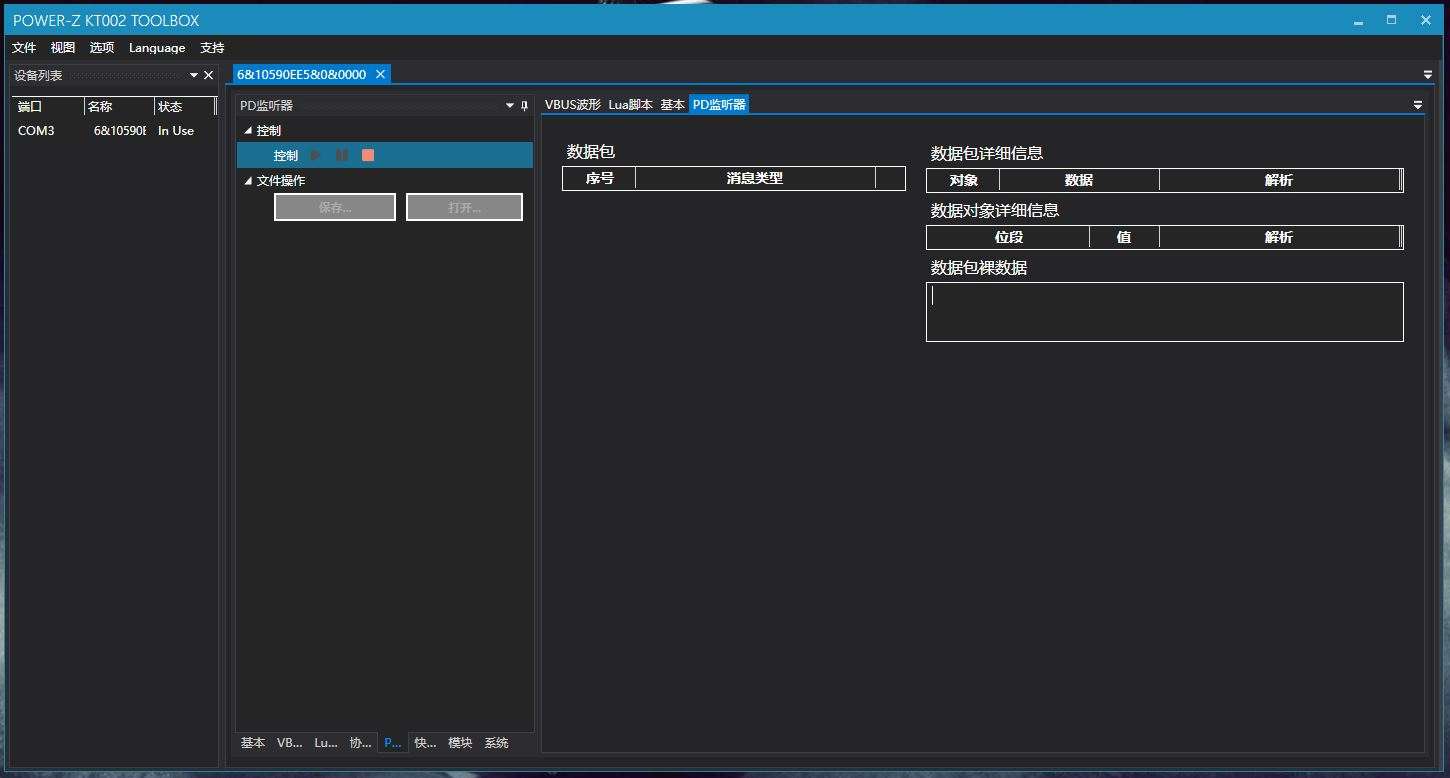Close the 设备列表 panel

208,75
